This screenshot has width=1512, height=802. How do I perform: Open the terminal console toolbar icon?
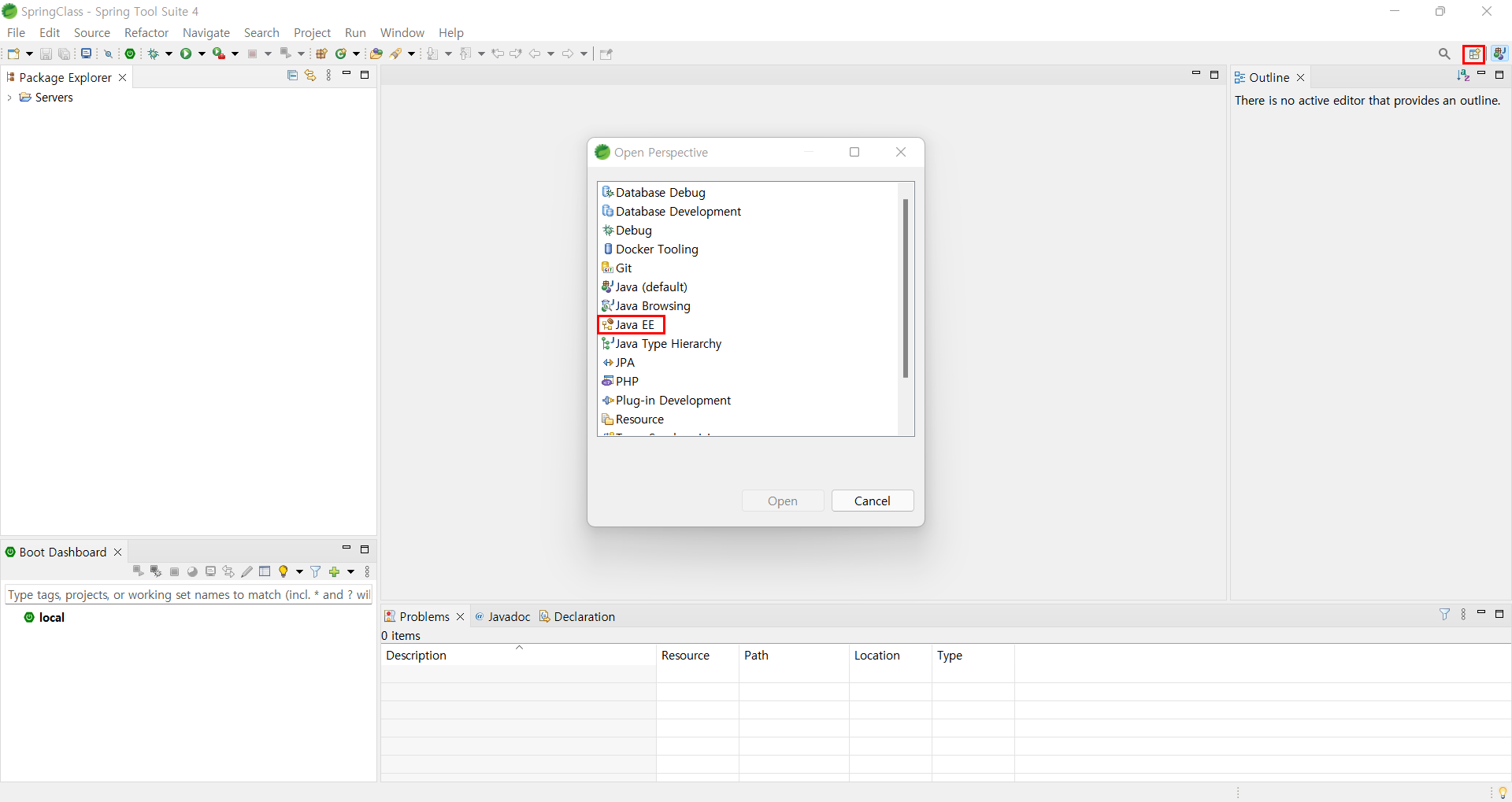tap(87, 54)
